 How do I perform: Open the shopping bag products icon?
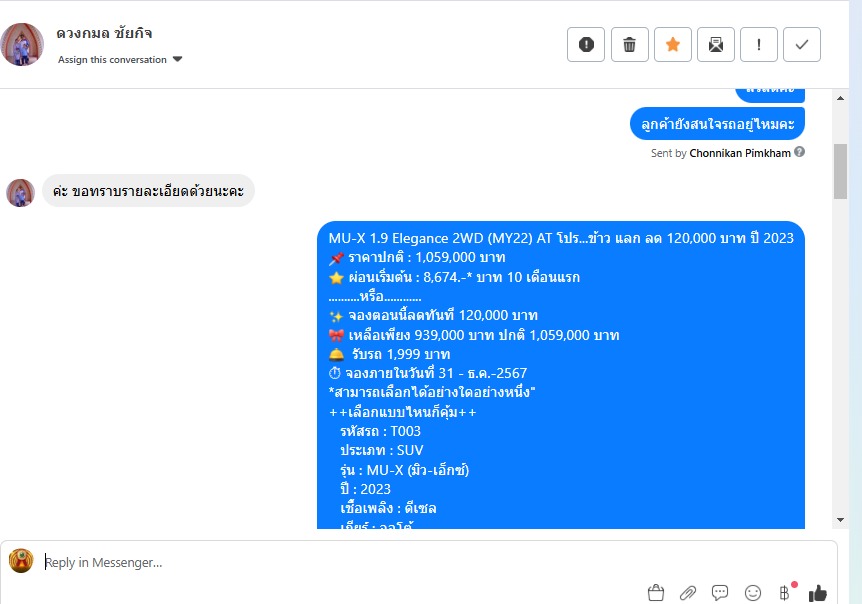(655, 592)
